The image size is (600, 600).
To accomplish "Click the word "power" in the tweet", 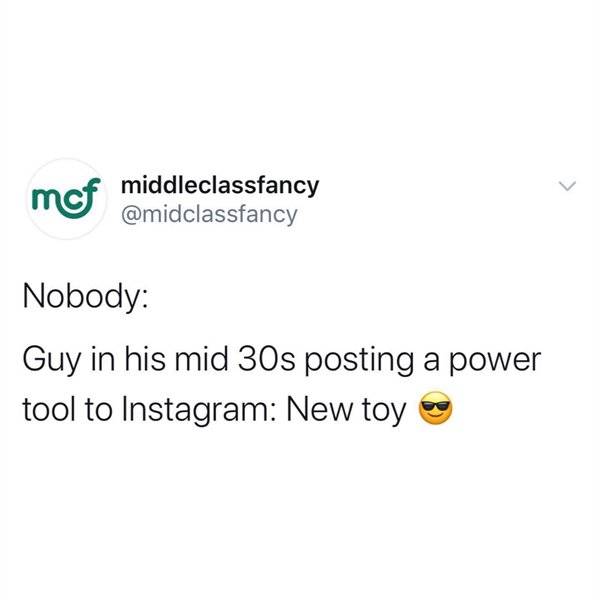I will coord(495,361).
